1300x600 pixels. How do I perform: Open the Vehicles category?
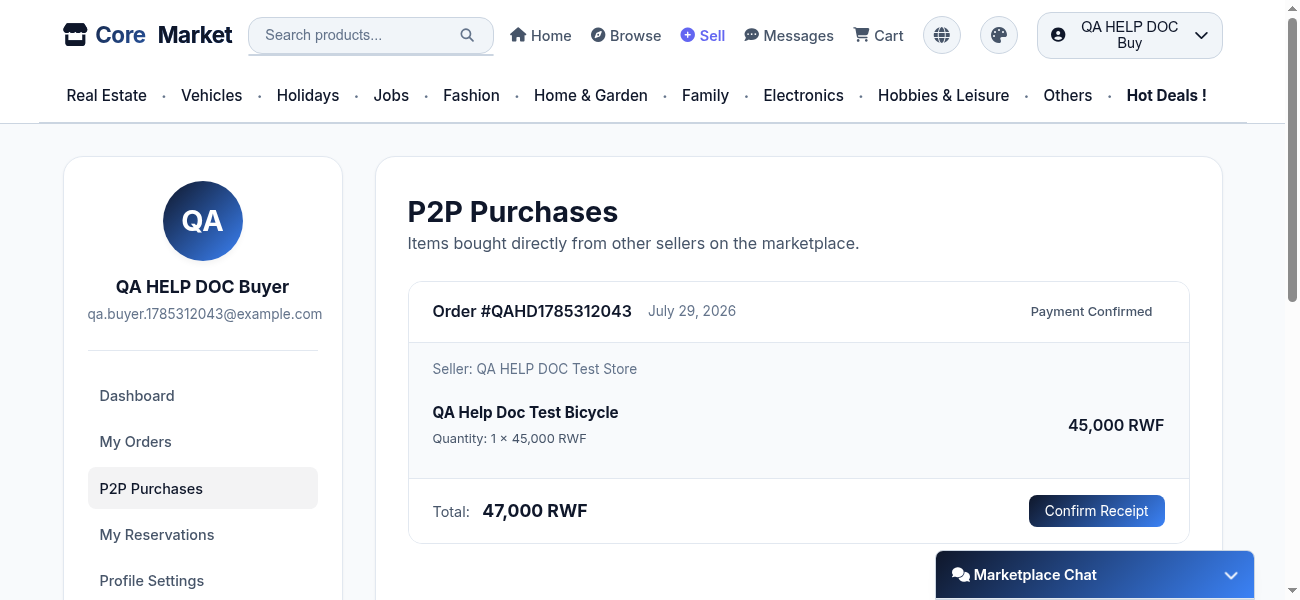(x=212, y=95)
